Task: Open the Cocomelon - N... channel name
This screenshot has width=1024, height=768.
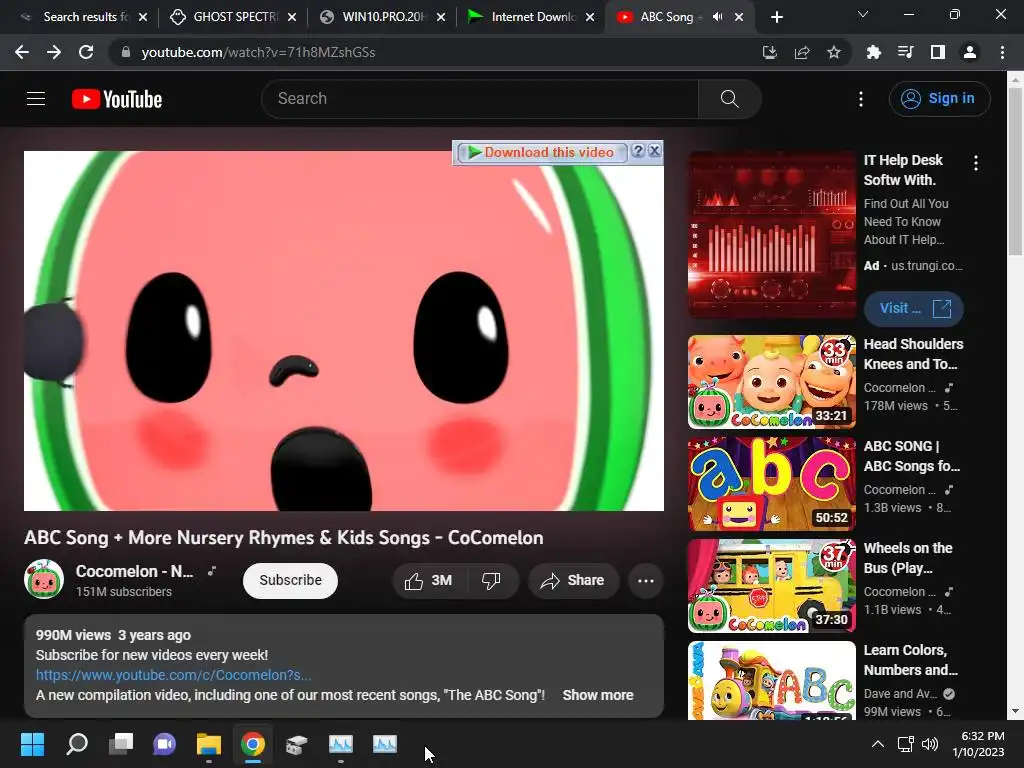Action: coord(135,571)
